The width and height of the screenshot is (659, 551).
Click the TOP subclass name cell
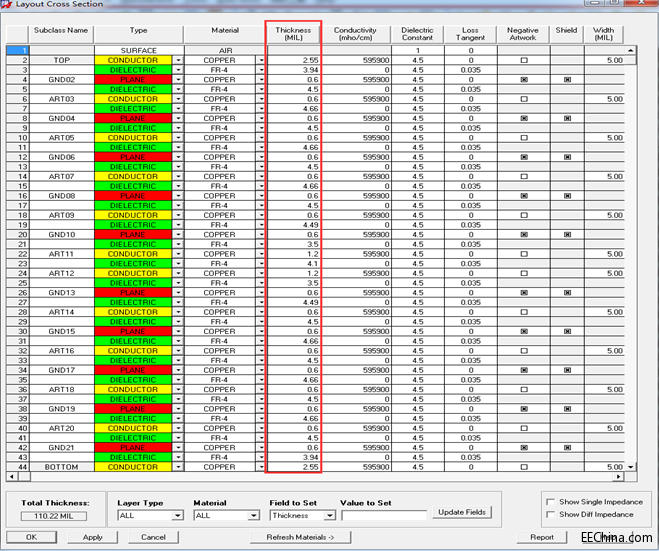[x=62, y=60]
